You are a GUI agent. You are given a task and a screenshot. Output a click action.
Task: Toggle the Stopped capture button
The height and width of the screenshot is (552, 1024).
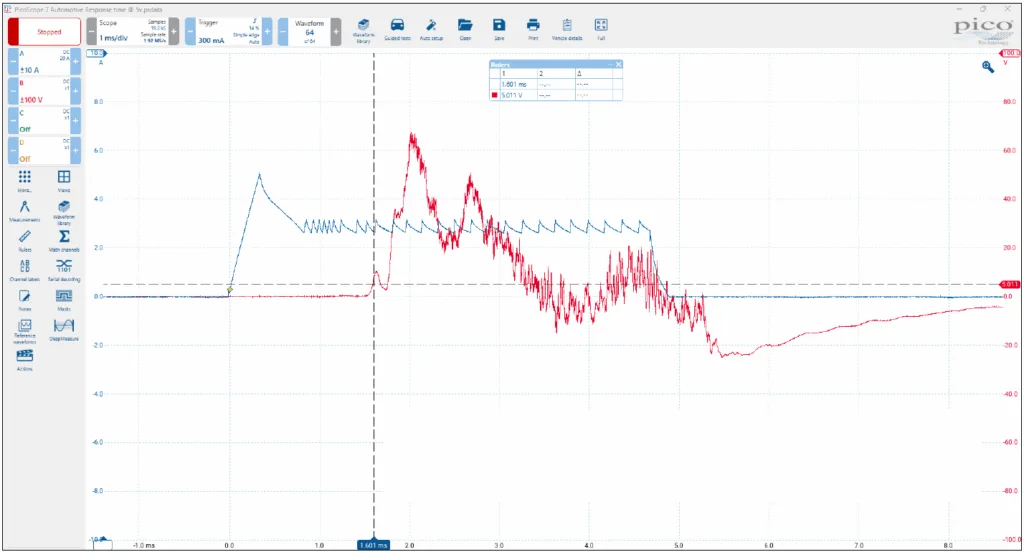[42, 31]
